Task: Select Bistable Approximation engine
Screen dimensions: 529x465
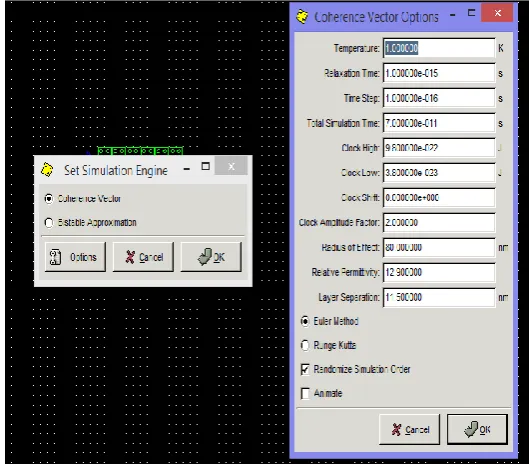Action: point(49,223)
